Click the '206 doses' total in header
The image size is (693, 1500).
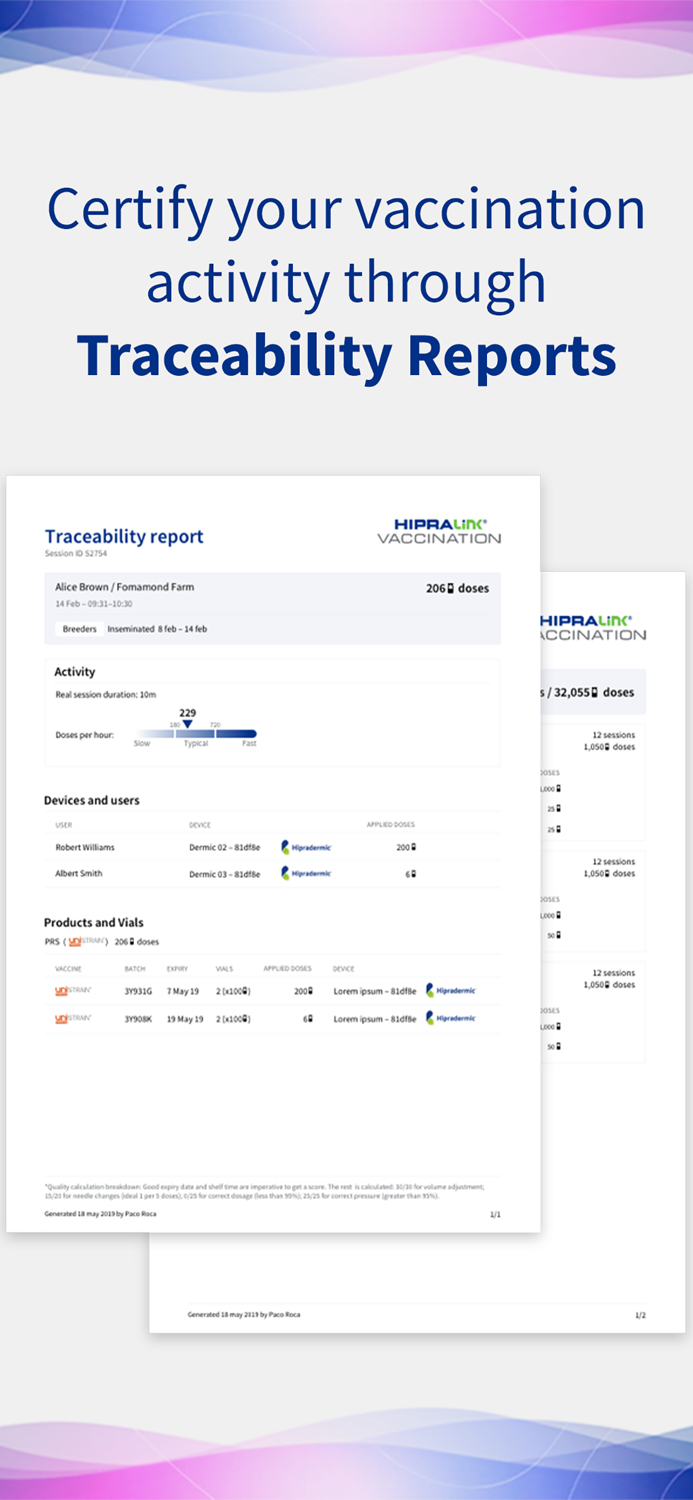(x=458, y=588)
